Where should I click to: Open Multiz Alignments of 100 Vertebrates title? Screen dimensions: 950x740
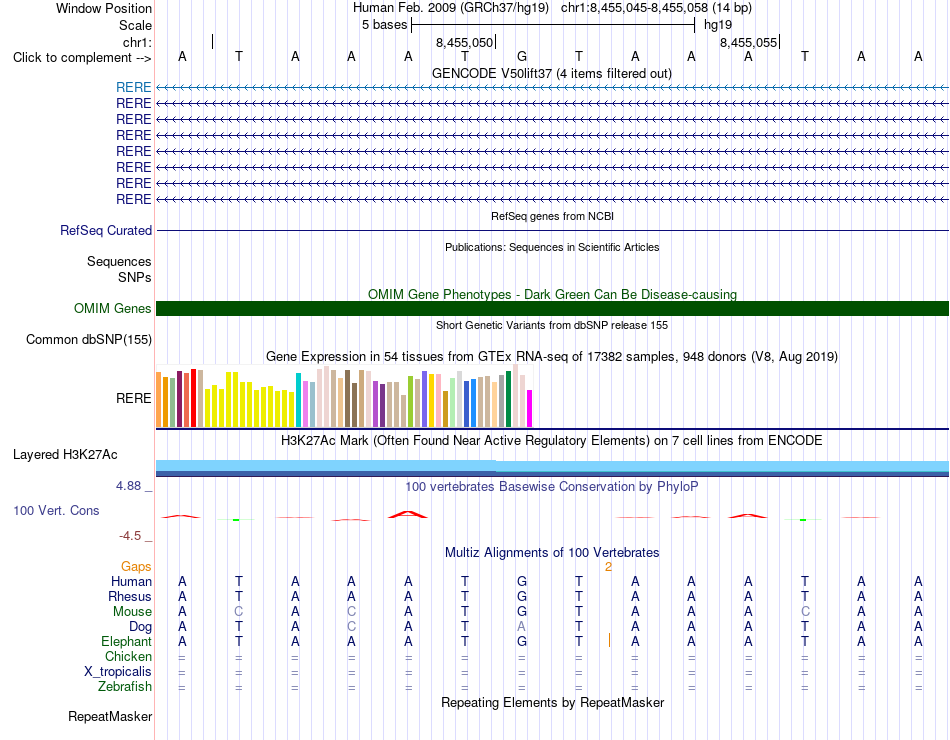pyautogui.click(x=552, y=553)
